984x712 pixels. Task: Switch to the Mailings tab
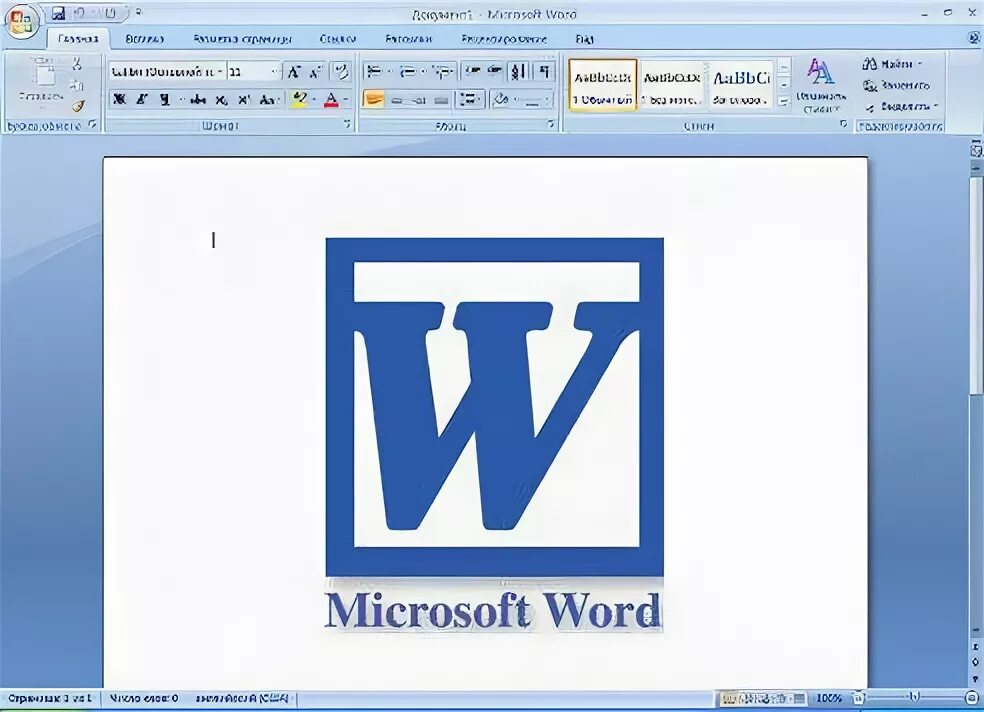(x=409, y=39)
